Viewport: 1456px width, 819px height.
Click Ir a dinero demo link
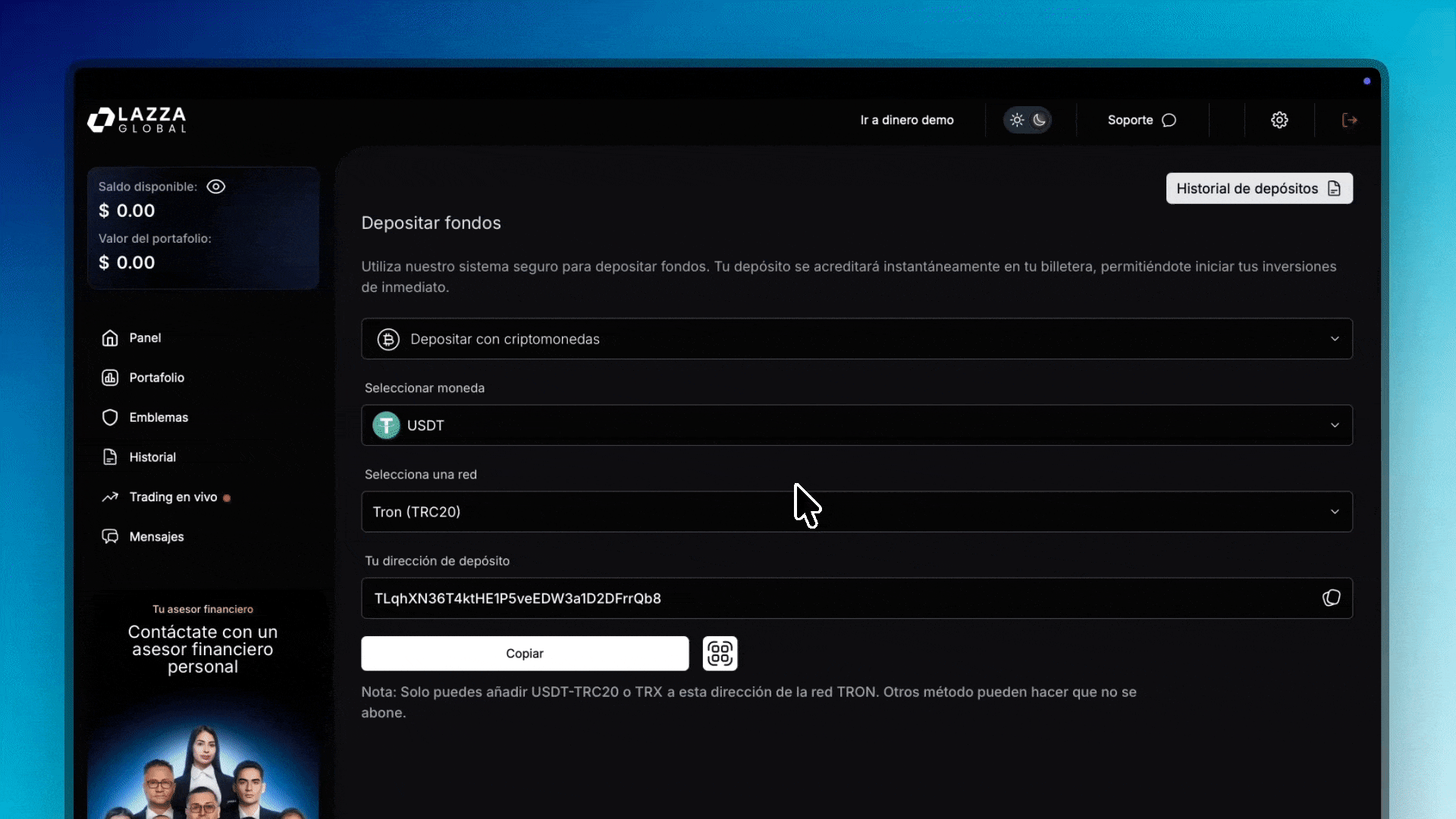[906, 120]
